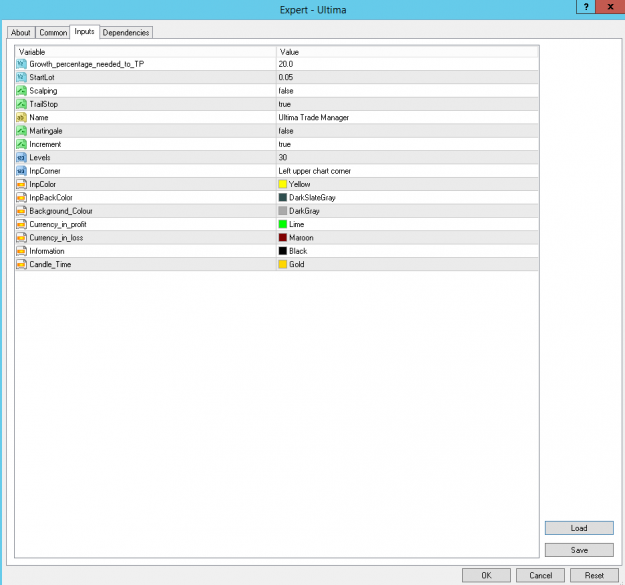Click the enum icon beside InpCorner

(21, 171)
